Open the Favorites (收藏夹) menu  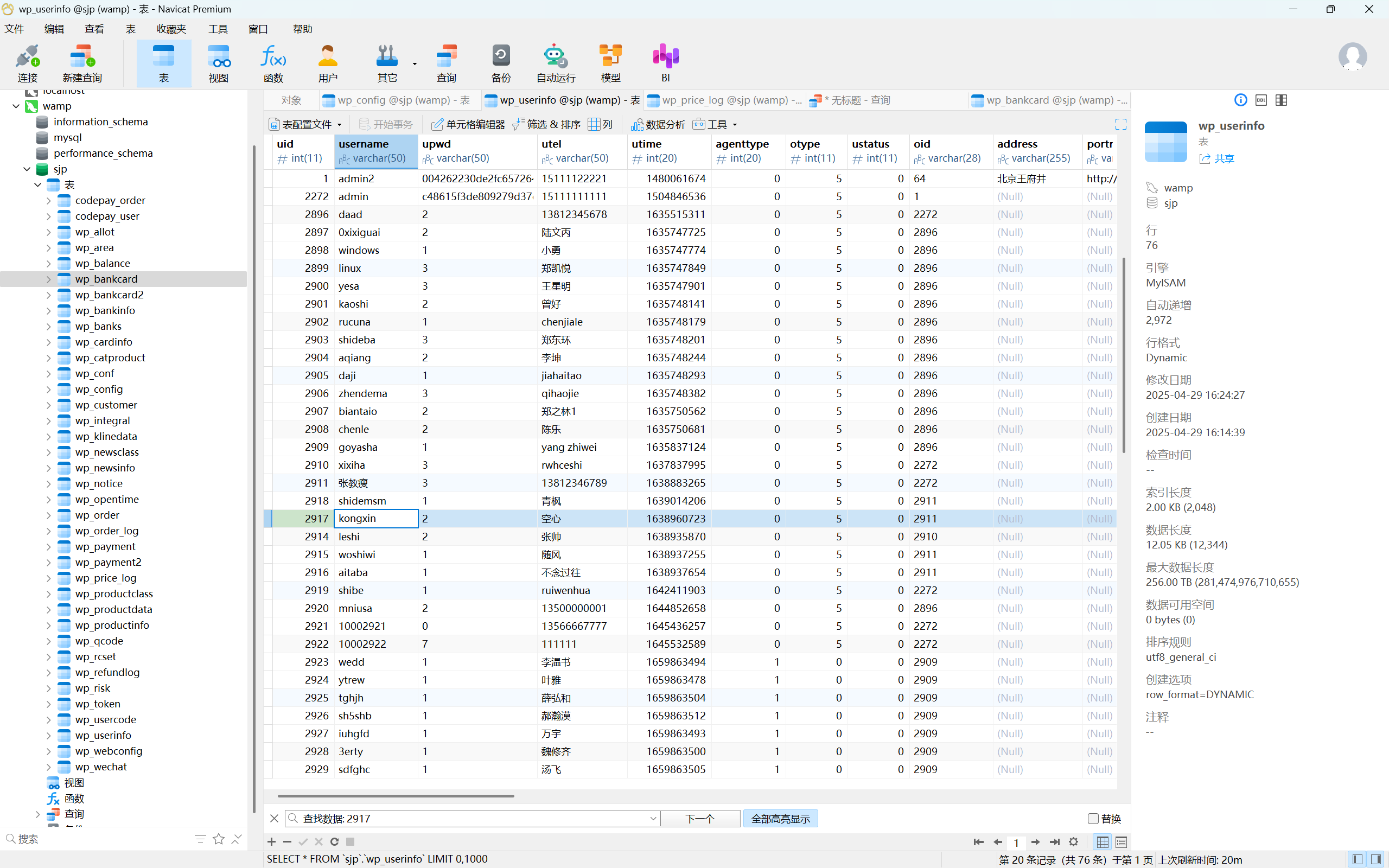pyautogui.click(x=171, y=29)
